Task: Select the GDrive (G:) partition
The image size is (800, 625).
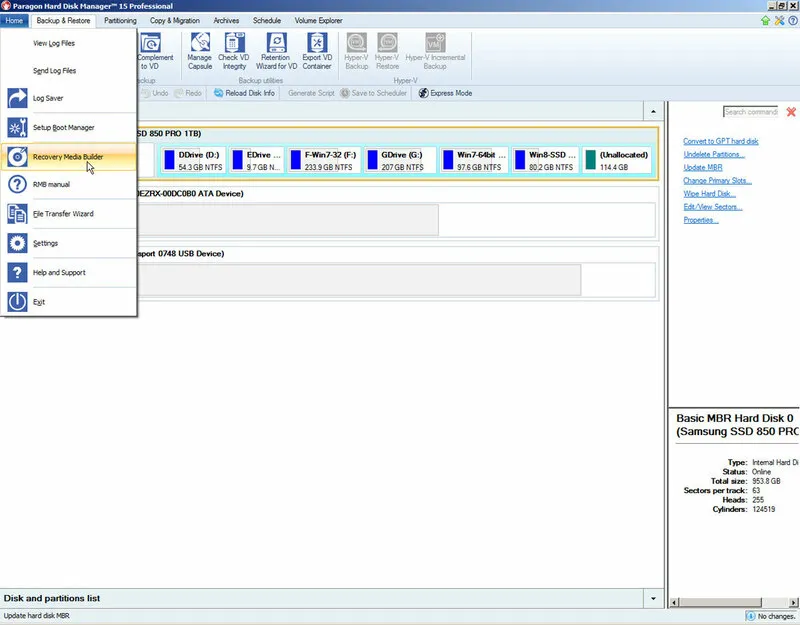Action: click(x=401, y=161)
